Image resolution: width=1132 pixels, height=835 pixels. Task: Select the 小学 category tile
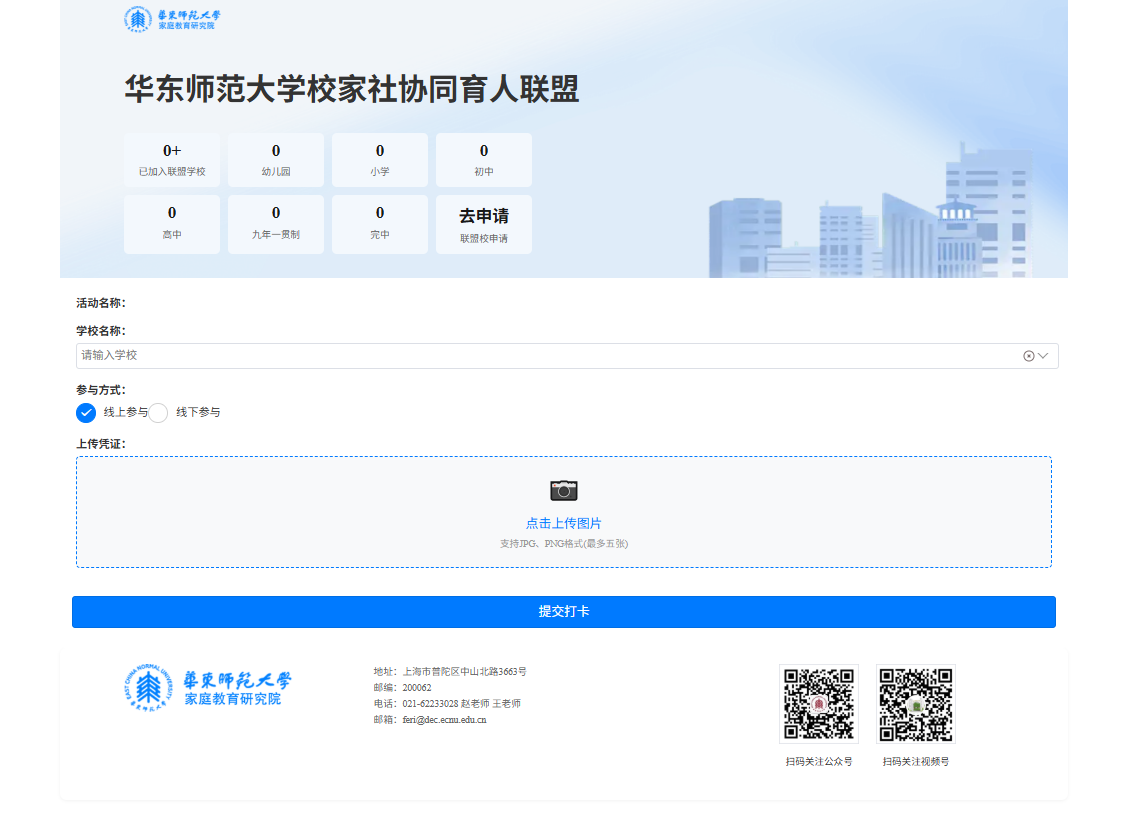pos(380,160)
